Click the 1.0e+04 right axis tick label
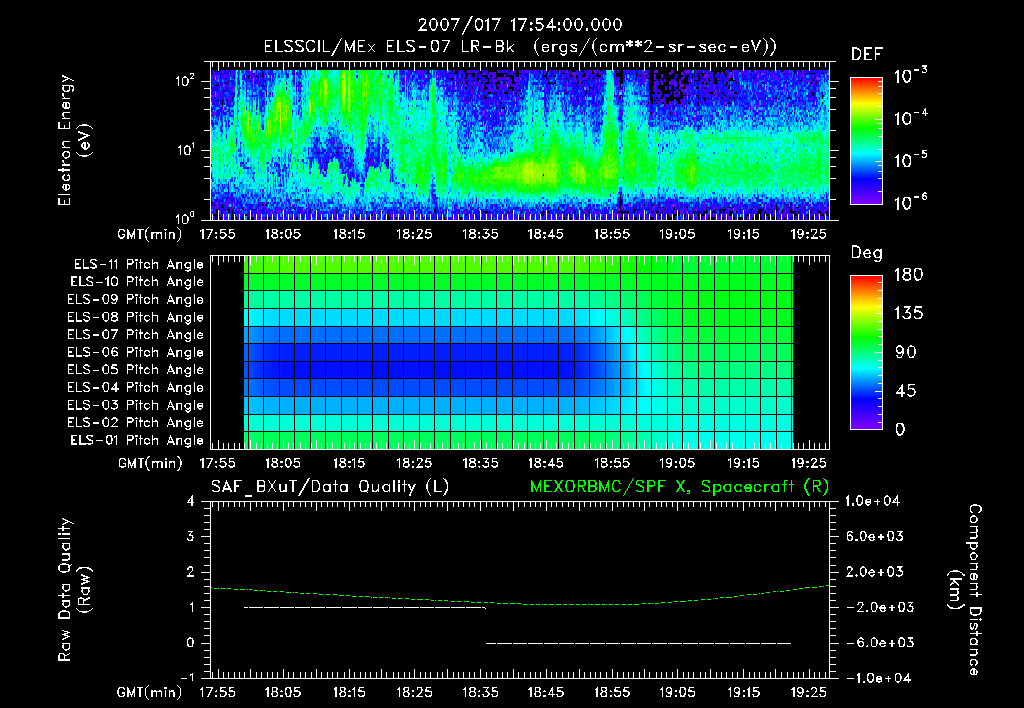1024x708 pixels. point(872,502)
